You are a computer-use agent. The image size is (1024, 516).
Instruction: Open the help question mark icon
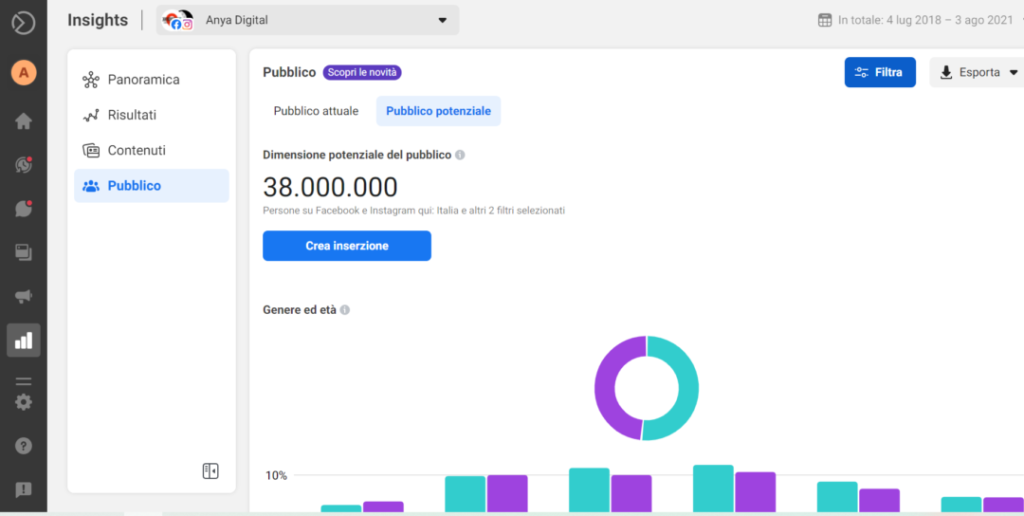(24, 446)
